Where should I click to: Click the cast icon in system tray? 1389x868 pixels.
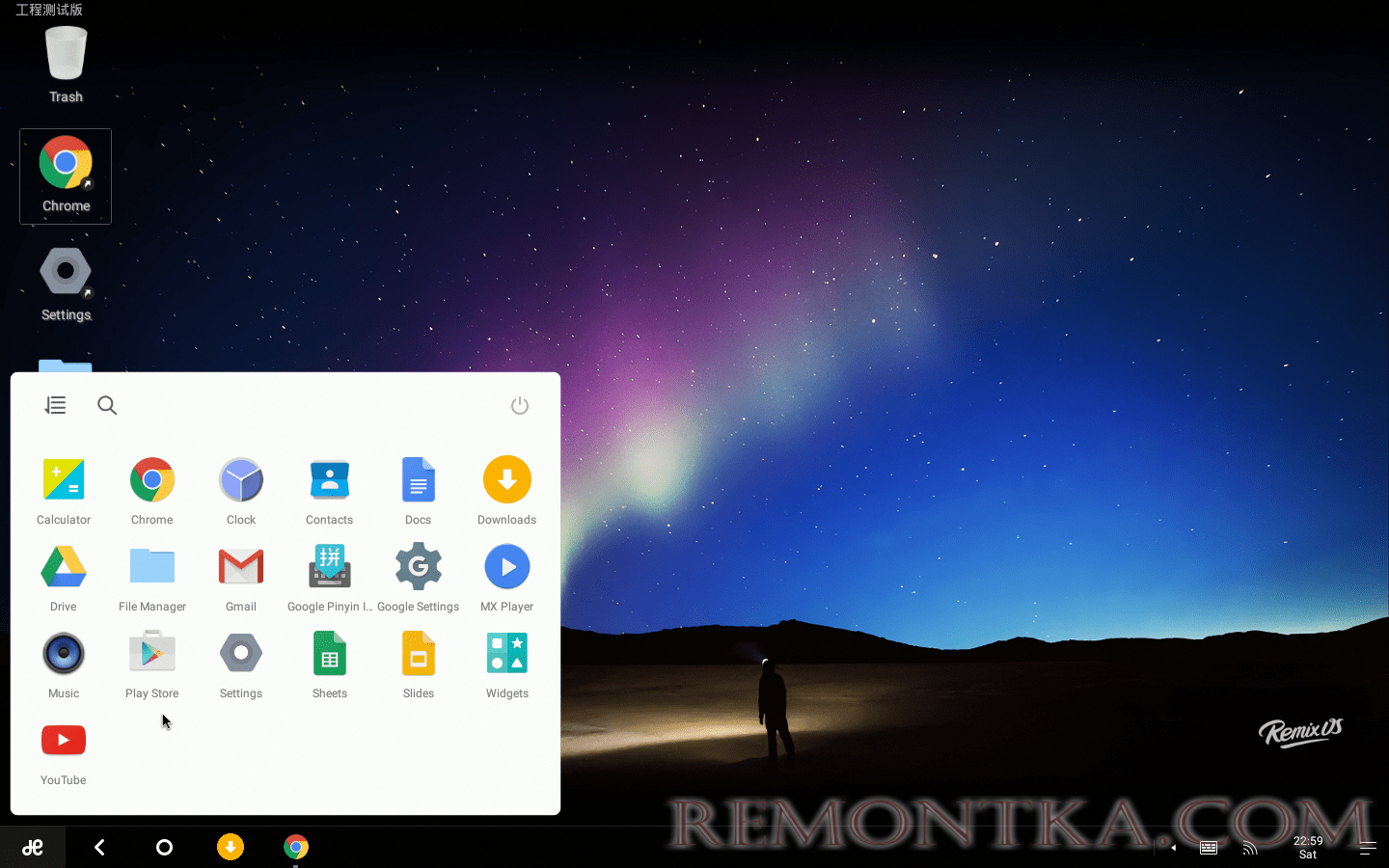coord(1250,848)
